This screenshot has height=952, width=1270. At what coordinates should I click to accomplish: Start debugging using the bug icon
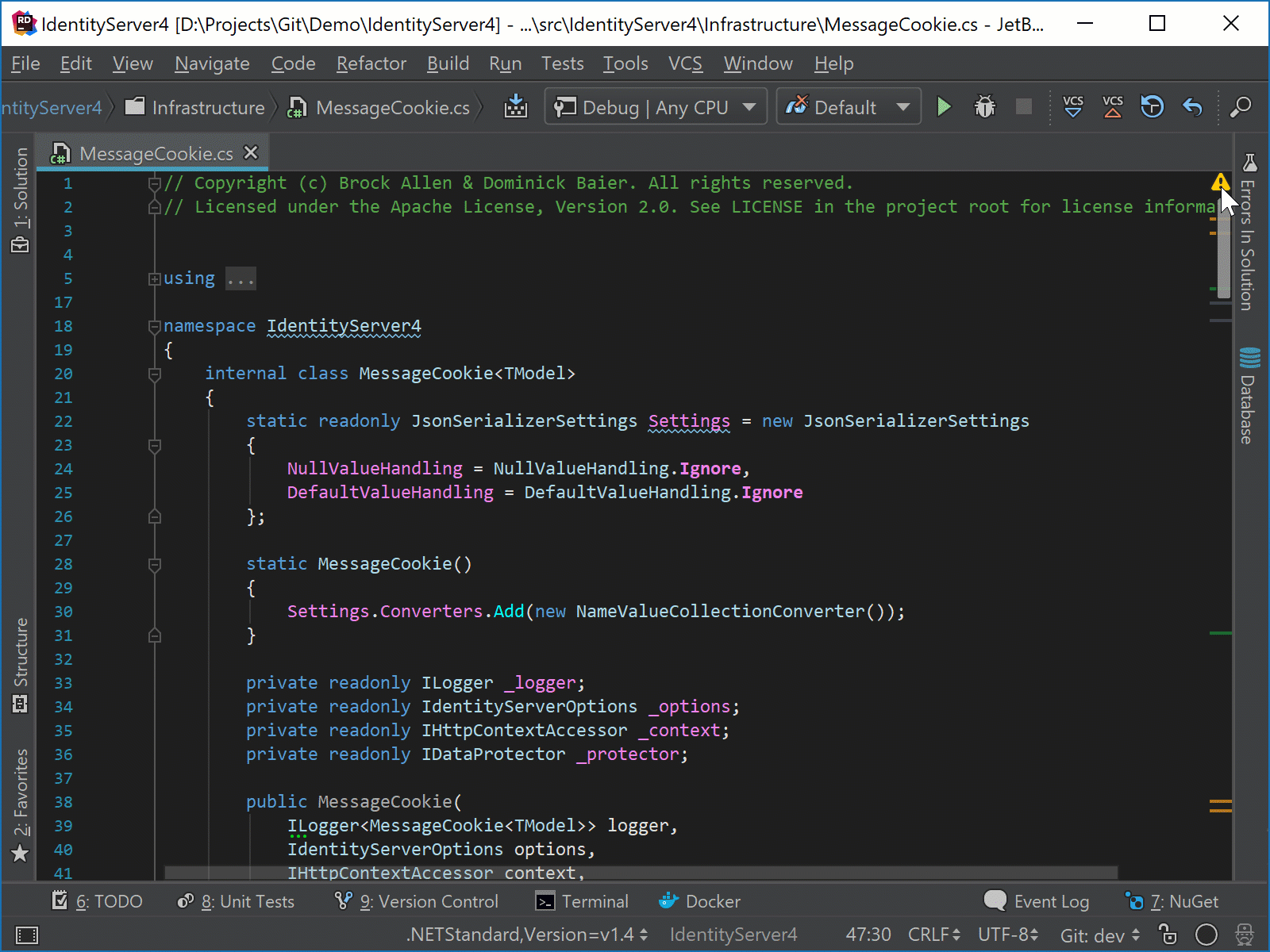984,106
